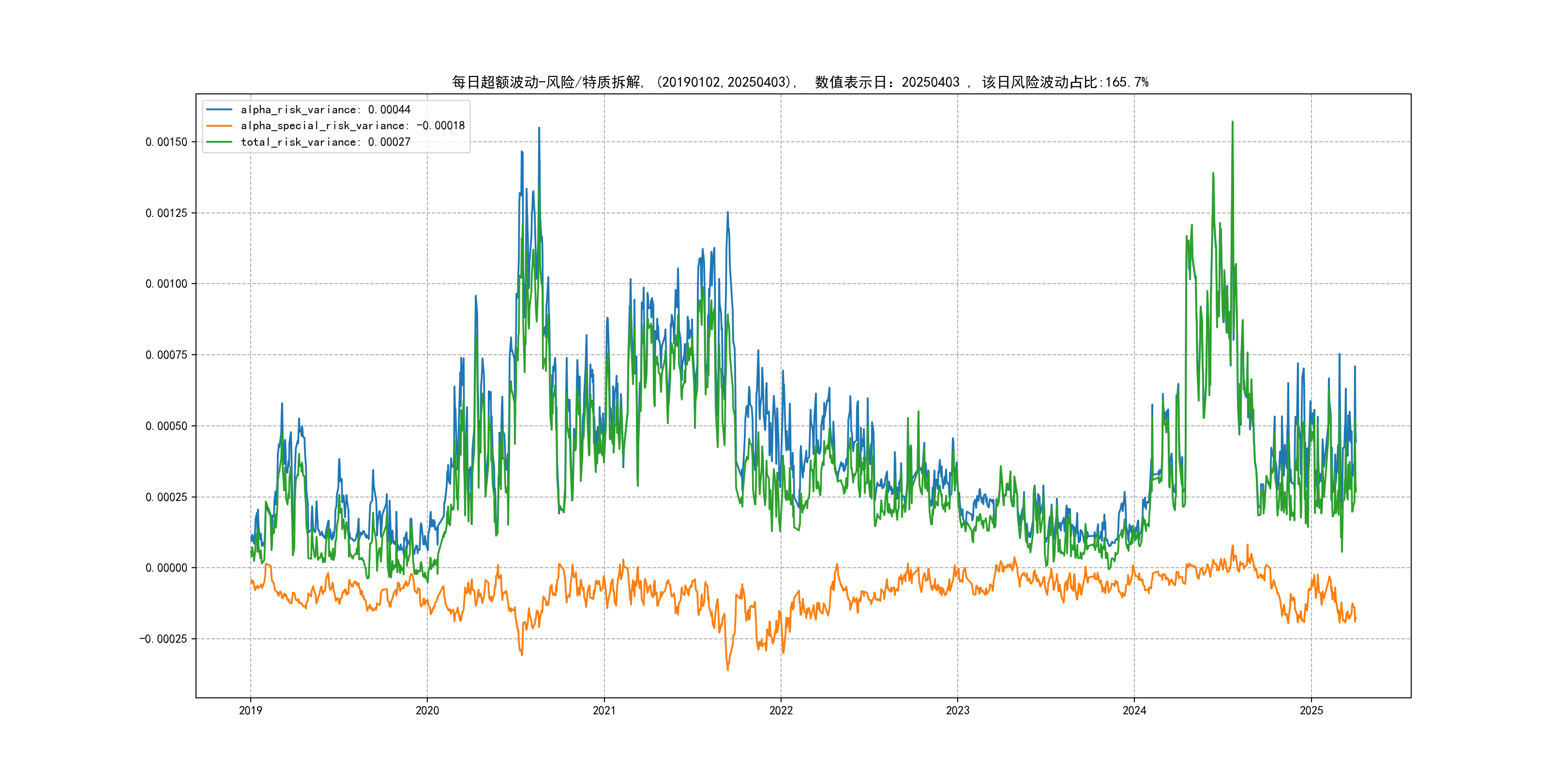Screen dimensions: 1568x784
Task: Click the blue alpha_risk_variance legend line
Action: click(x=219, y=109)
